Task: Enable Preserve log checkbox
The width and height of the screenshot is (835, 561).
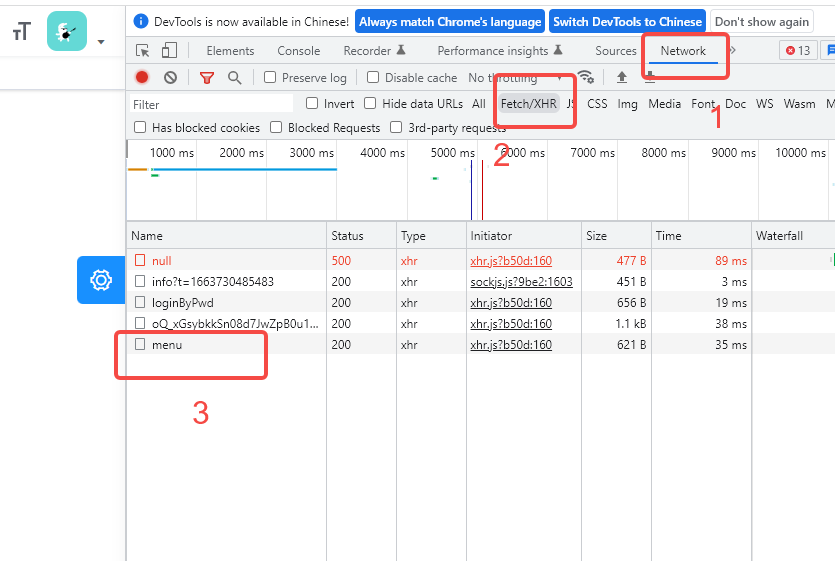Action: tap(270, 77)
